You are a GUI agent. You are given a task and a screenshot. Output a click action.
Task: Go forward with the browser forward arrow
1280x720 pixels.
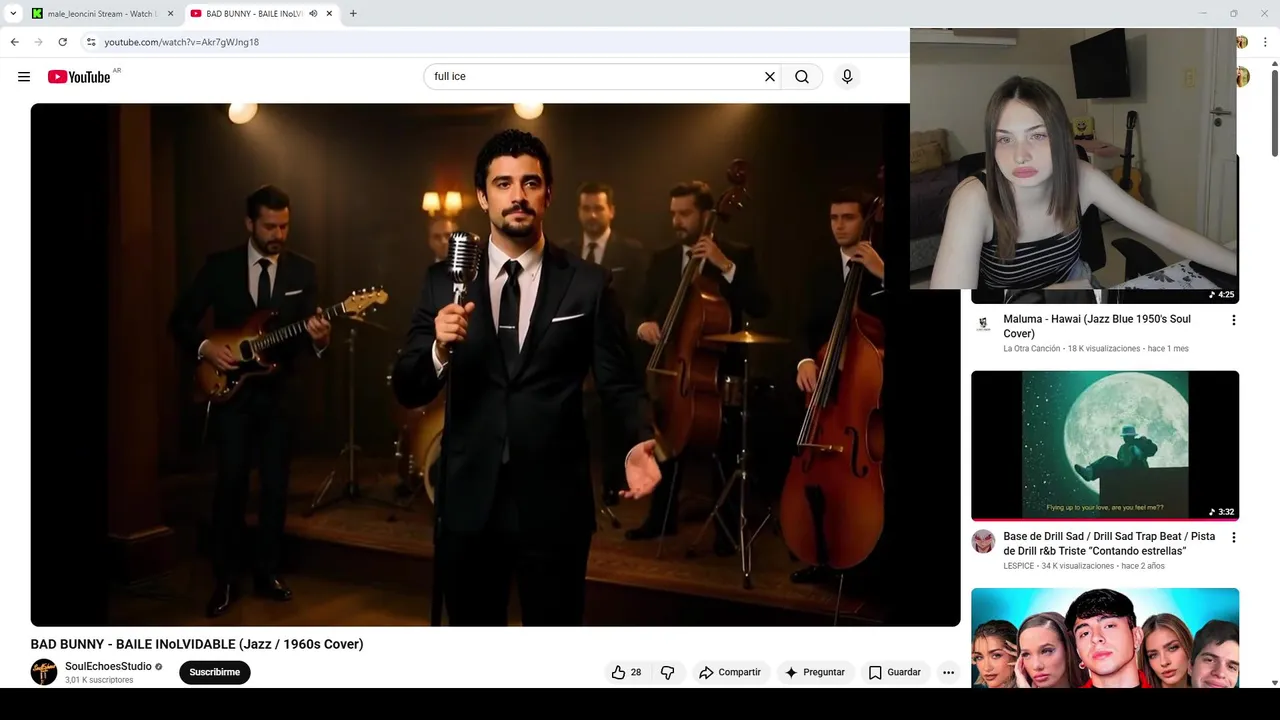point(38,42)
